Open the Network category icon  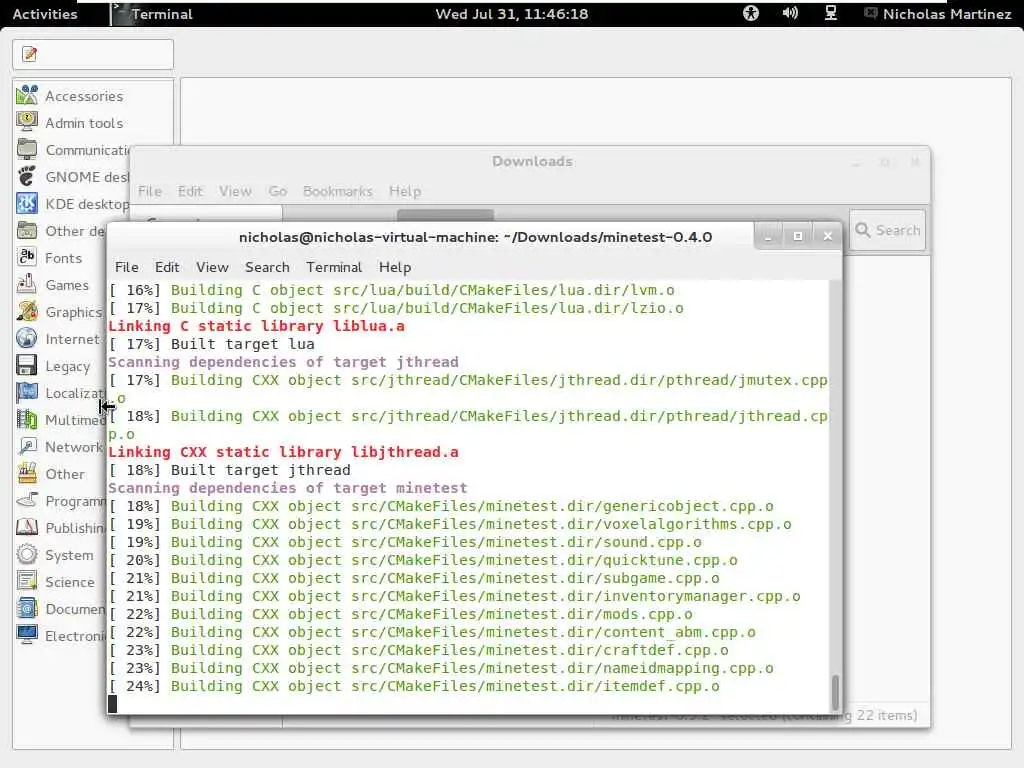(27, 447)
